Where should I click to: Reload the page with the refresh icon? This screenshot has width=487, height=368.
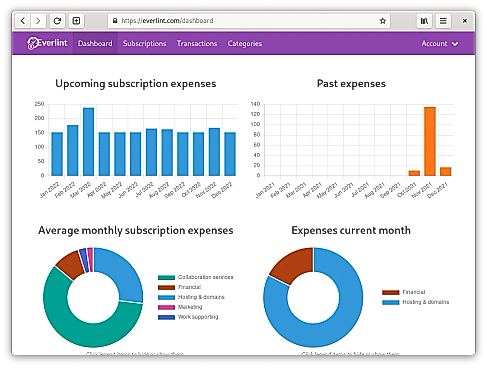tap(57, 21)
